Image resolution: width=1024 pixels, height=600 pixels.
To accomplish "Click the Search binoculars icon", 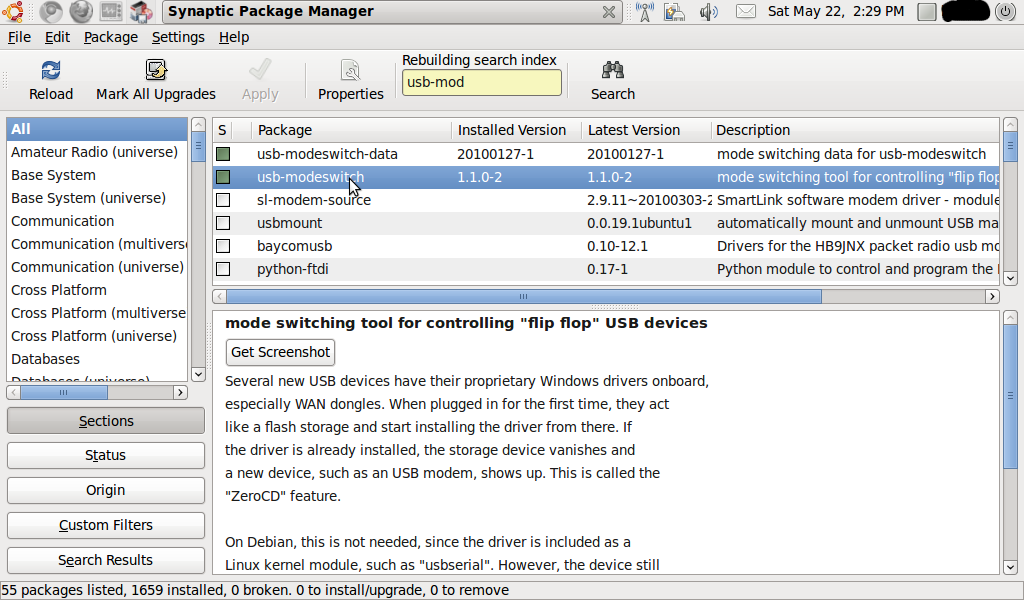I will click(x=612, y=71).
